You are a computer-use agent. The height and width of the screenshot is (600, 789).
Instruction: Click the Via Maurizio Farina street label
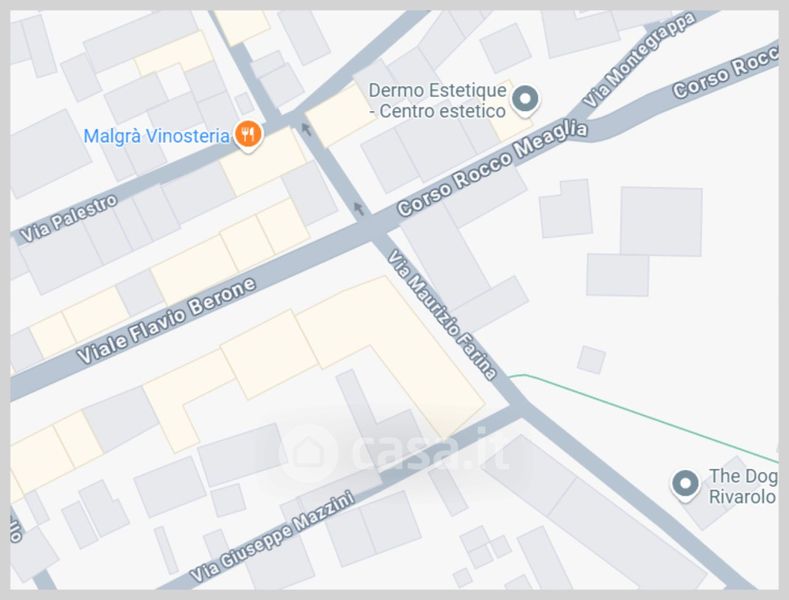pos(441,315)
